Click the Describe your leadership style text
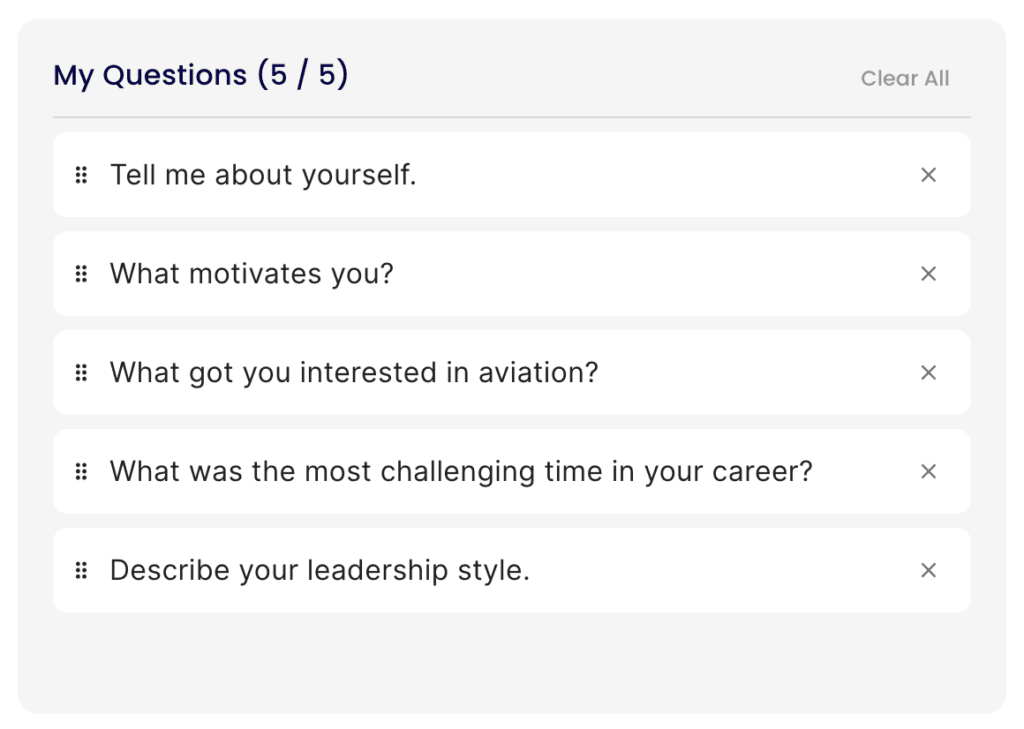Screen dimensions: 1024x729 point(319,570)
